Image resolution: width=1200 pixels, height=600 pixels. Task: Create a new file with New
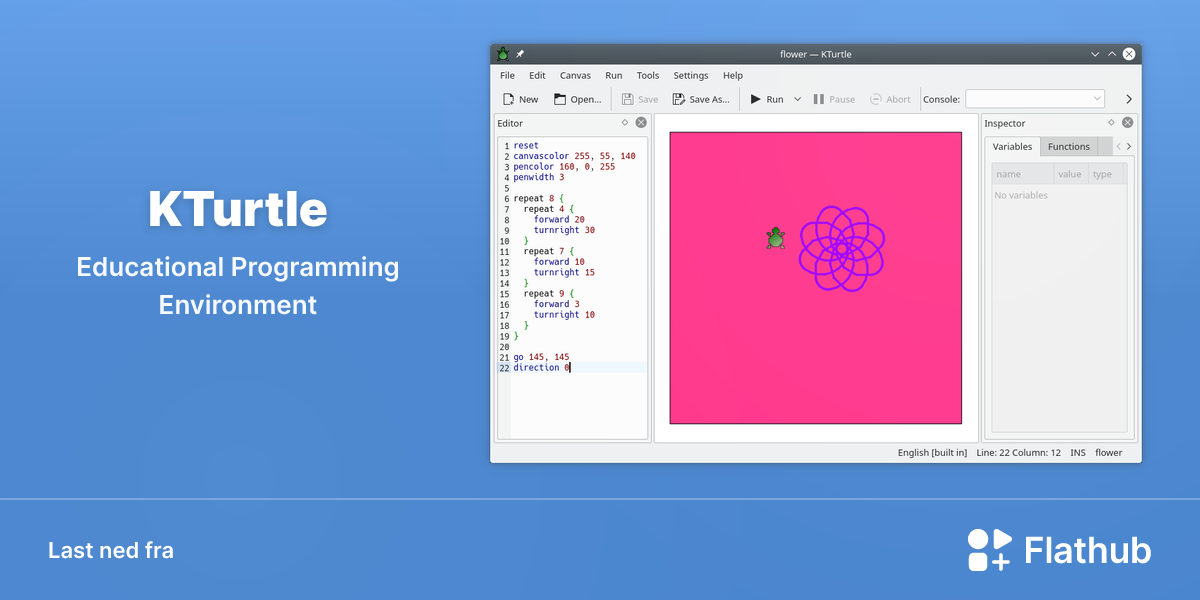click(x=520, y=99)
